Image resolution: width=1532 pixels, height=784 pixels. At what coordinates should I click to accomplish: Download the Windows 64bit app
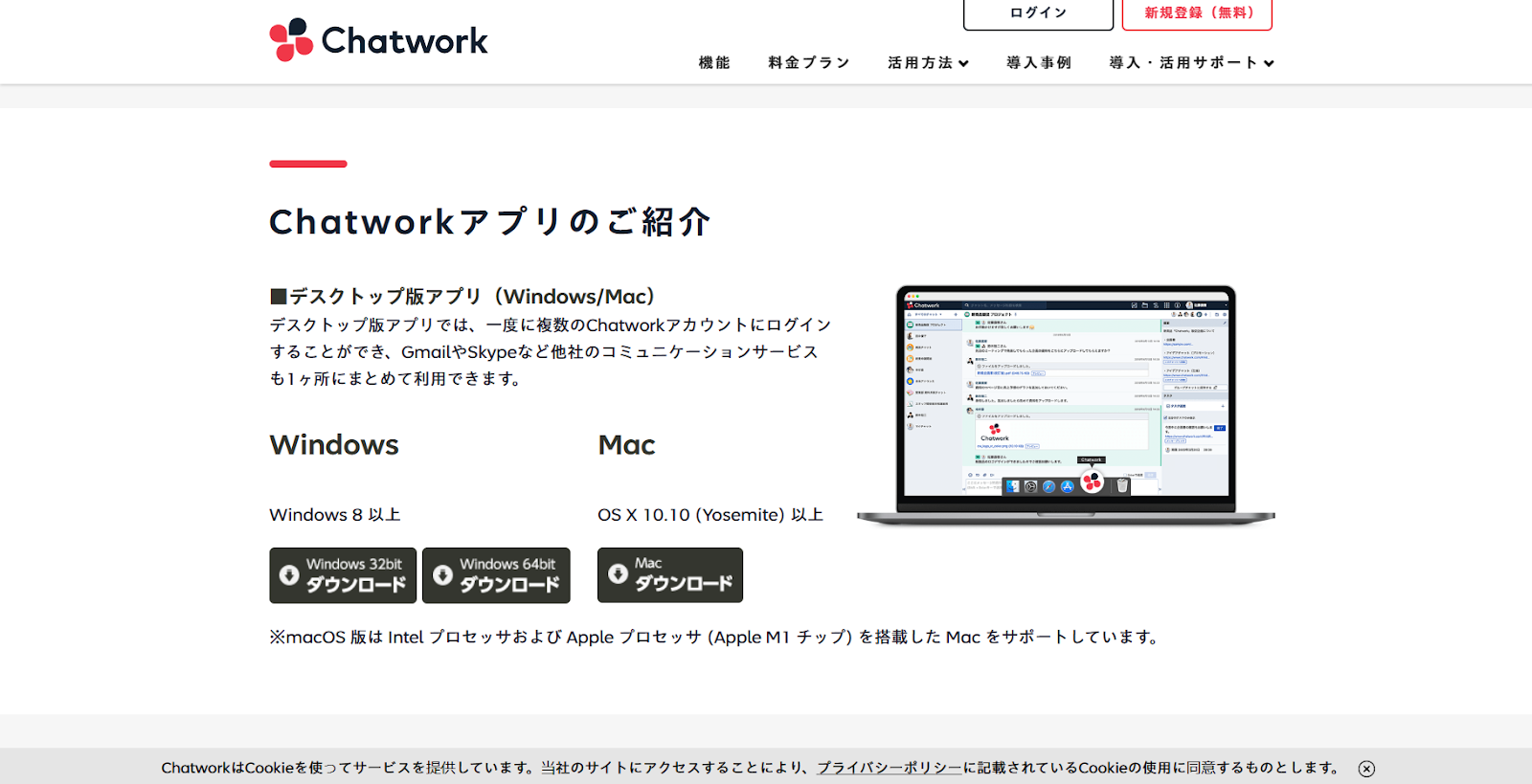pyautogui.click(x=496, y=575)
